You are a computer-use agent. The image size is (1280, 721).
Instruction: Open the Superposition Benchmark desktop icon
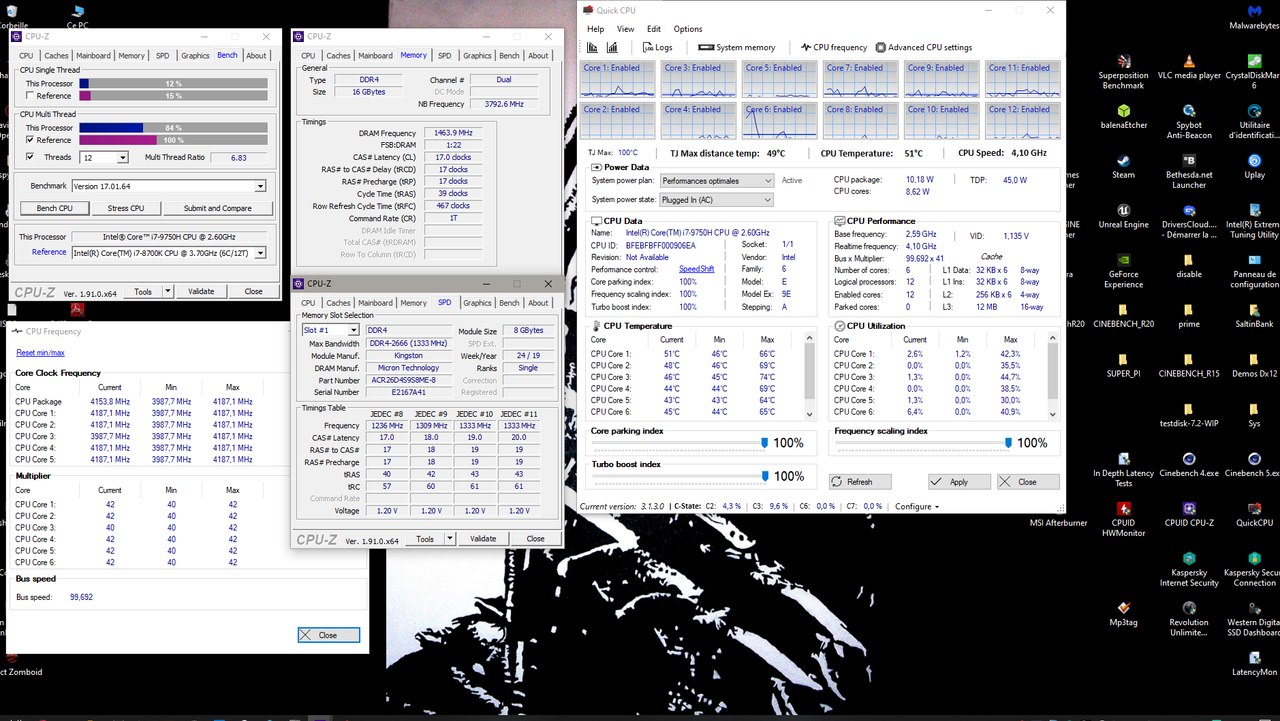[1123, 73]
